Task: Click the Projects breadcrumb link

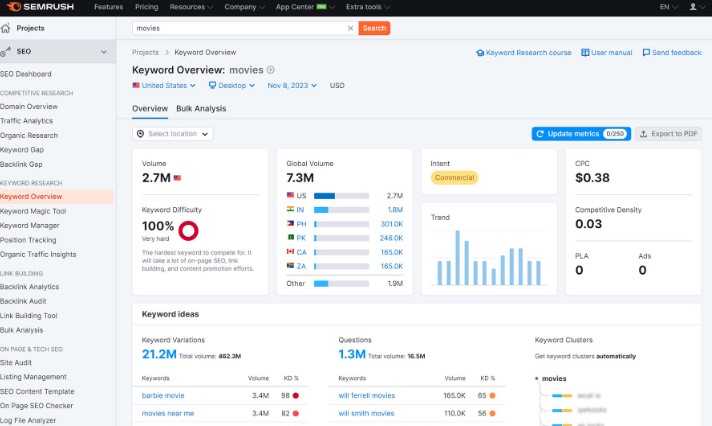Action: coord(145,52)
